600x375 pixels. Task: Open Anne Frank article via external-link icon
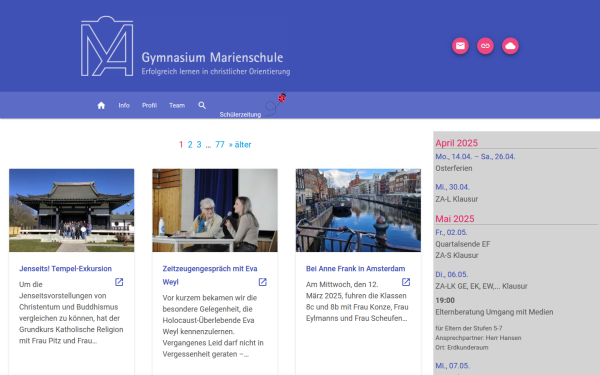[406, 282]
